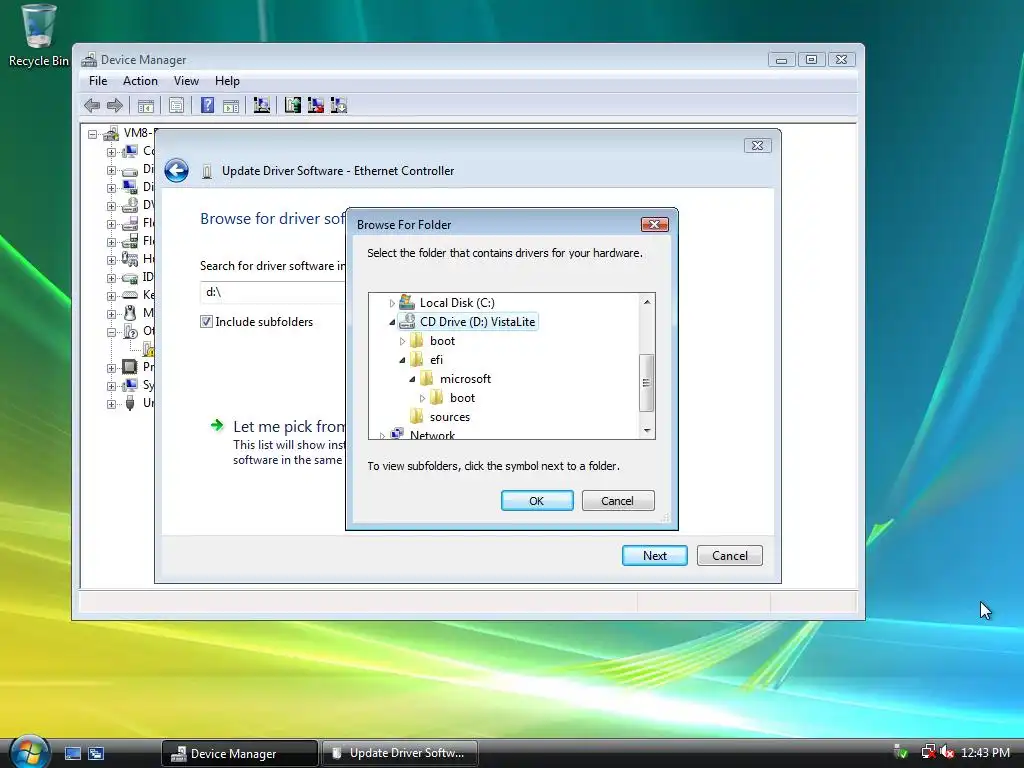Image resolution: width=1024 pixels, height=768 pixels.
Task: Select the Computer category monitor icon in tree
Action: click(x=130, y=152)
